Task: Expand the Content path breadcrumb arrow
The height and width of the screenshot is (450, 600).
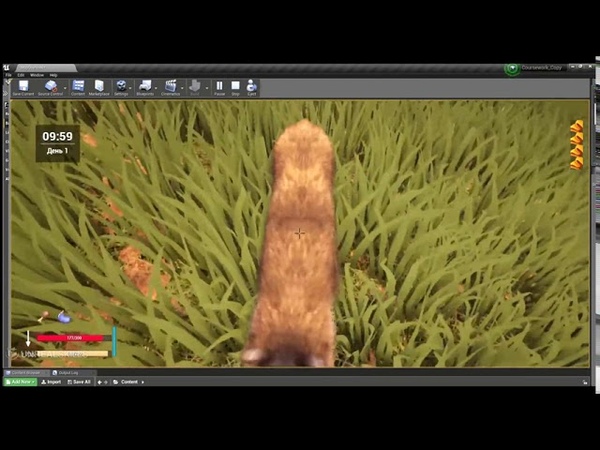Action: pos(141,382)
